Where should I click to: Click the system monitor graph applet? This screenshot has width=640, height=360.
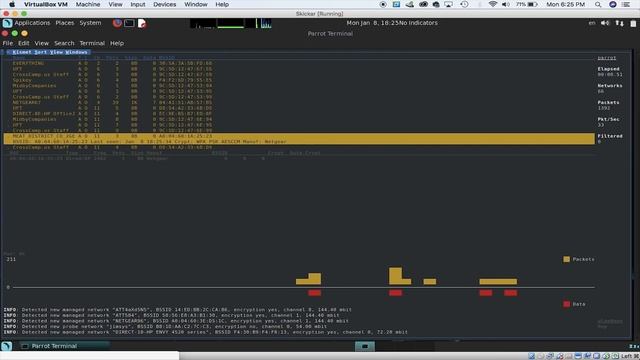(x=231, y=23)
